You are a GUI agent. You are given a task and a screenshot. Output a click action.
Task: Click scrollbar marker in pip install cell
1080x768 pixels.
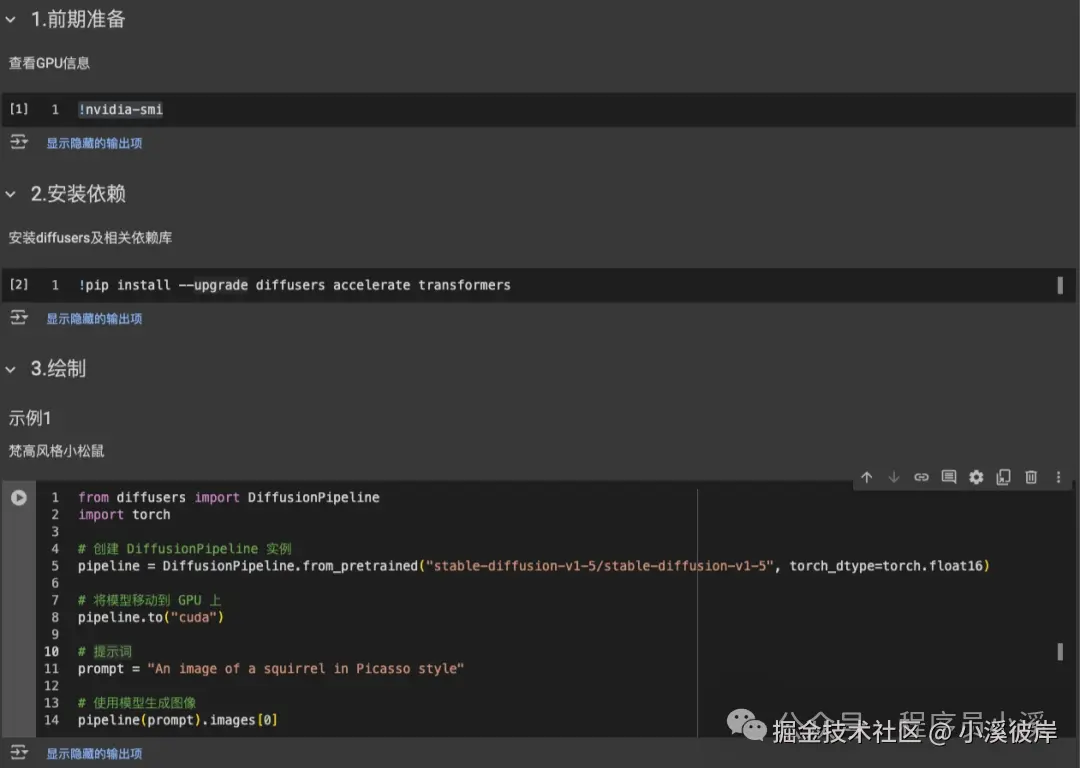[x=1060, y=285]
